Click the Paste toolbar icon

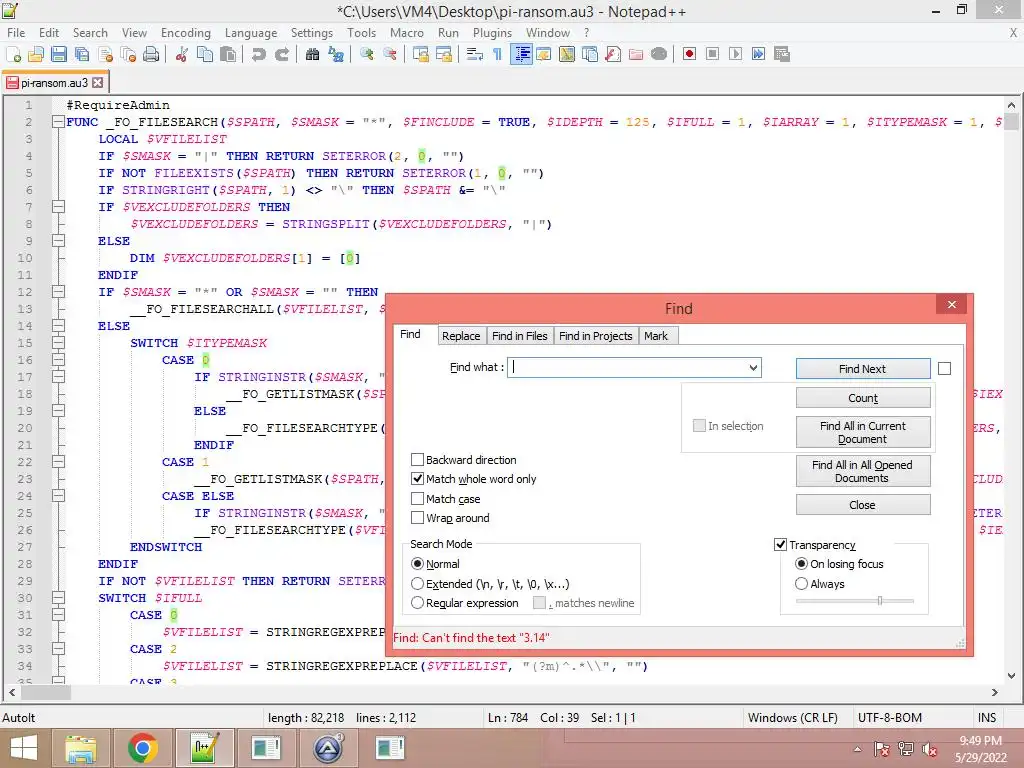tap(228, 54)
